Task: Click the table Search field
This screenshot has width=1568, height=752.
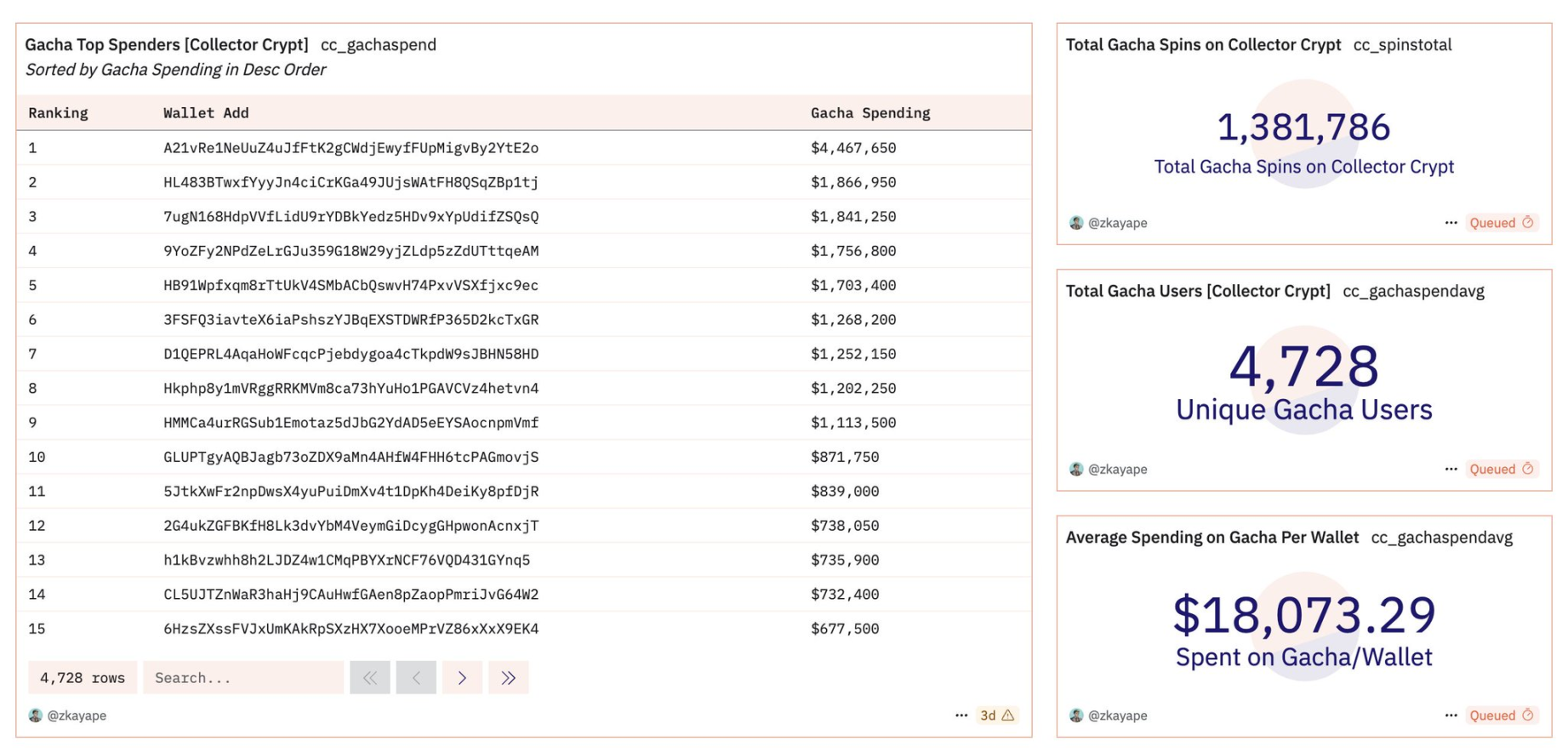Action: (x=242, y=678)
